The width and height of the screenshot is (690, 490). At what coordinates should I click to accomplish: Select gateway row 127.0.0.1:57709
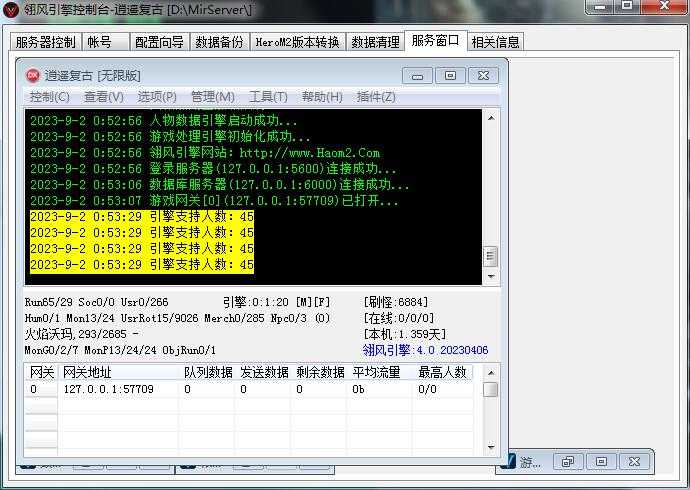[108, 389]
